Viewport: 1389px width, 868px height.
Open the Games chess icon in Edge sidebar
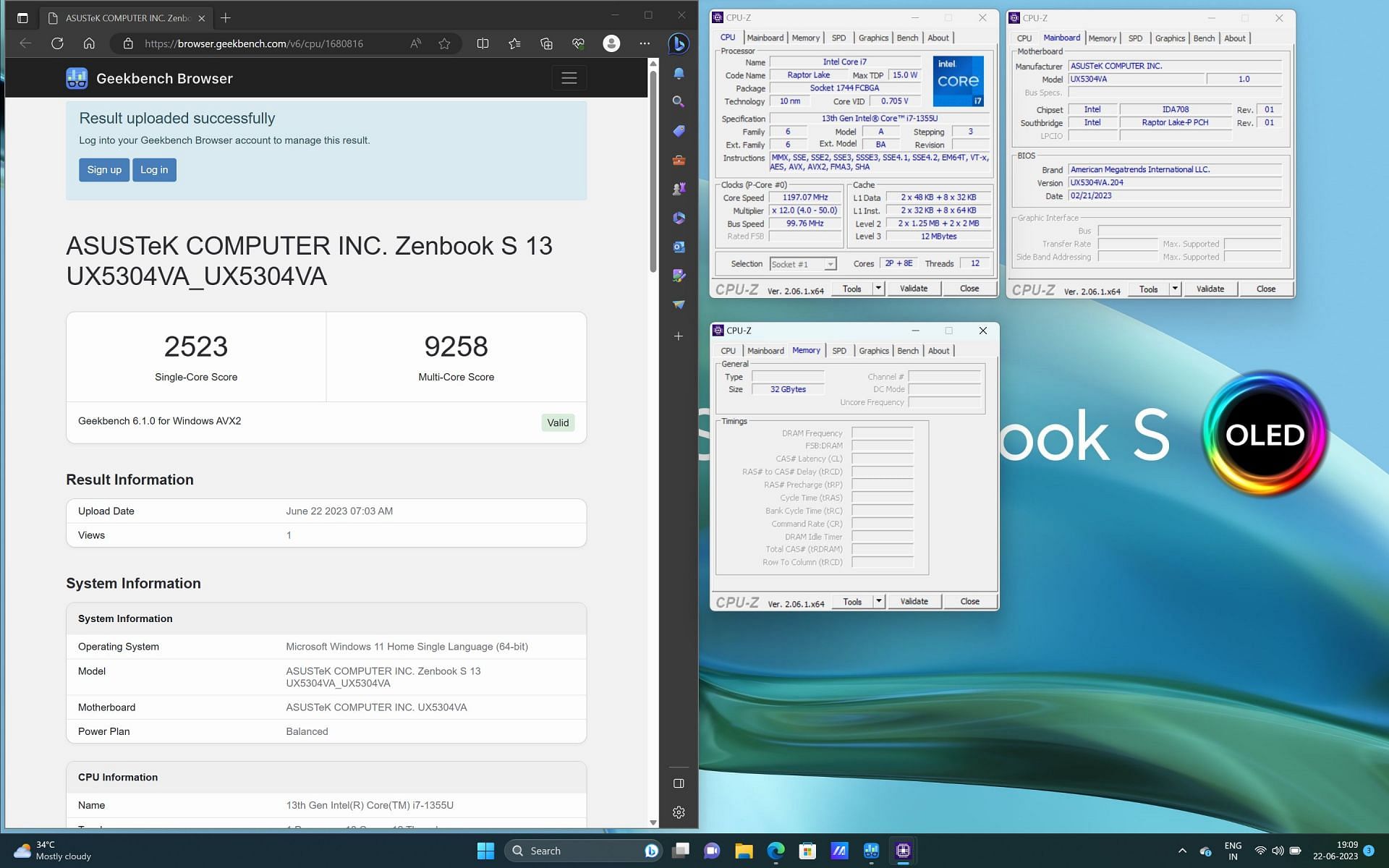coord(679,189)
